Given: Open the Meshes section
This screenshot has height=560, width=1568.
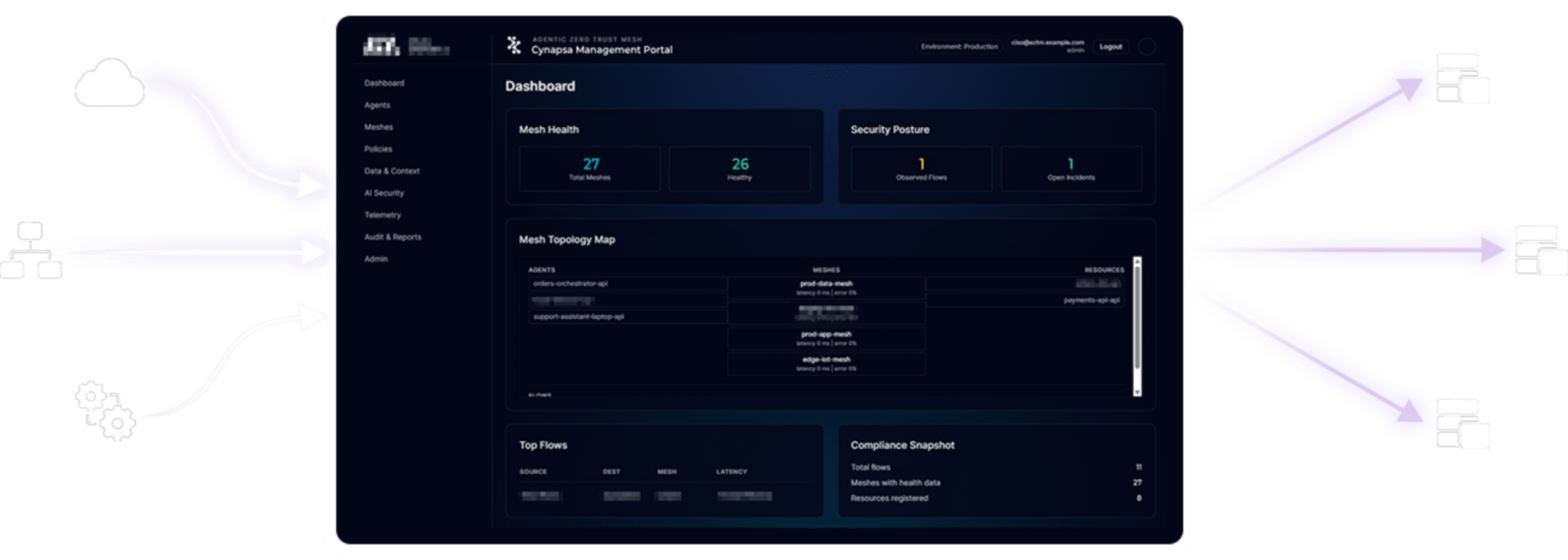Looking at the screenshot, I should (x=379, y=127).
